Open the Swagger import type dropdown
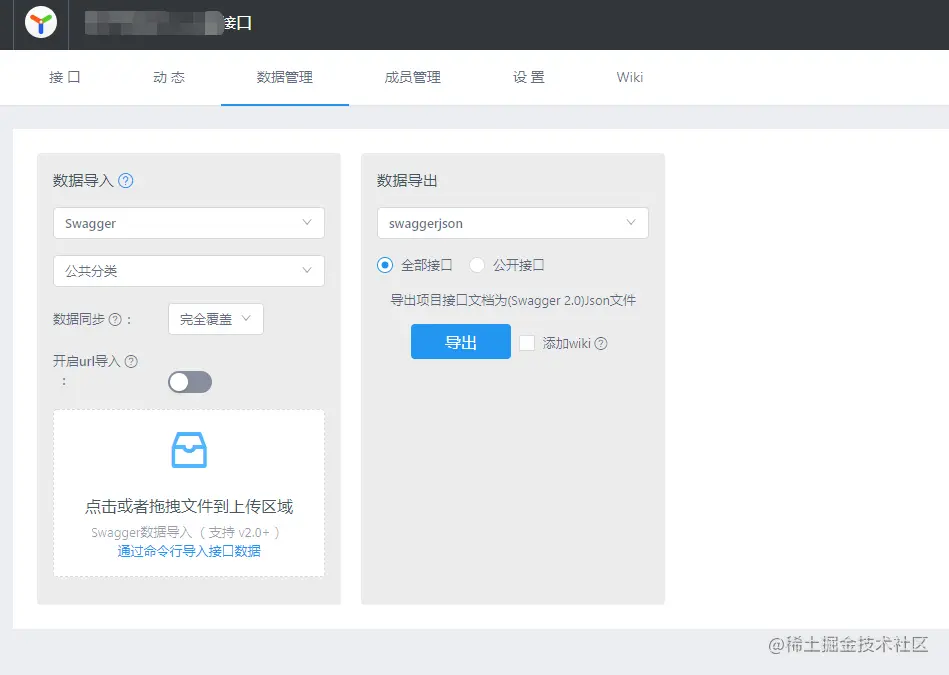Viewport: 949px width, 675px height. pyautogui.click(x=189, y=223)
